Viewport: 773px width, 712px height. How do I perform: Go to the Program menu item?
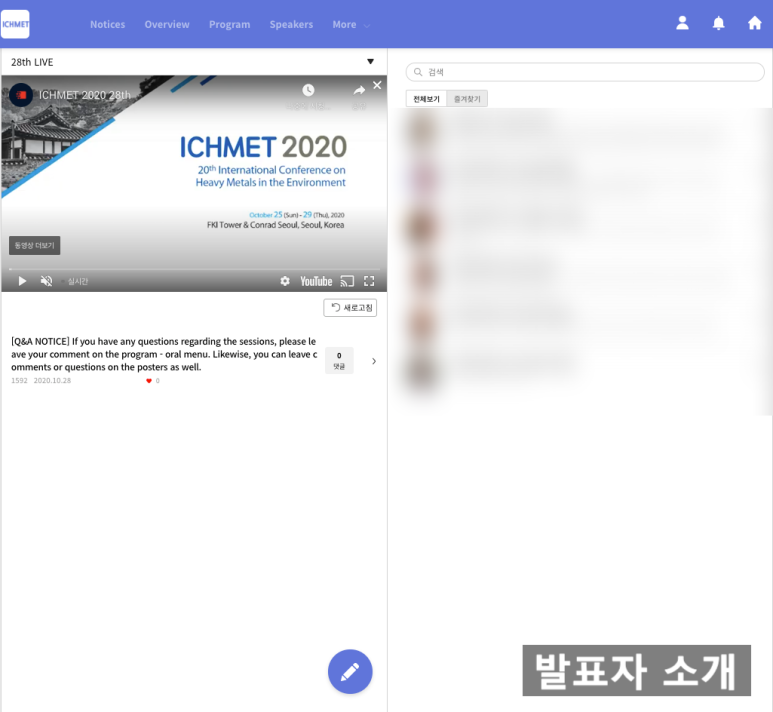[x=229, y=25]
